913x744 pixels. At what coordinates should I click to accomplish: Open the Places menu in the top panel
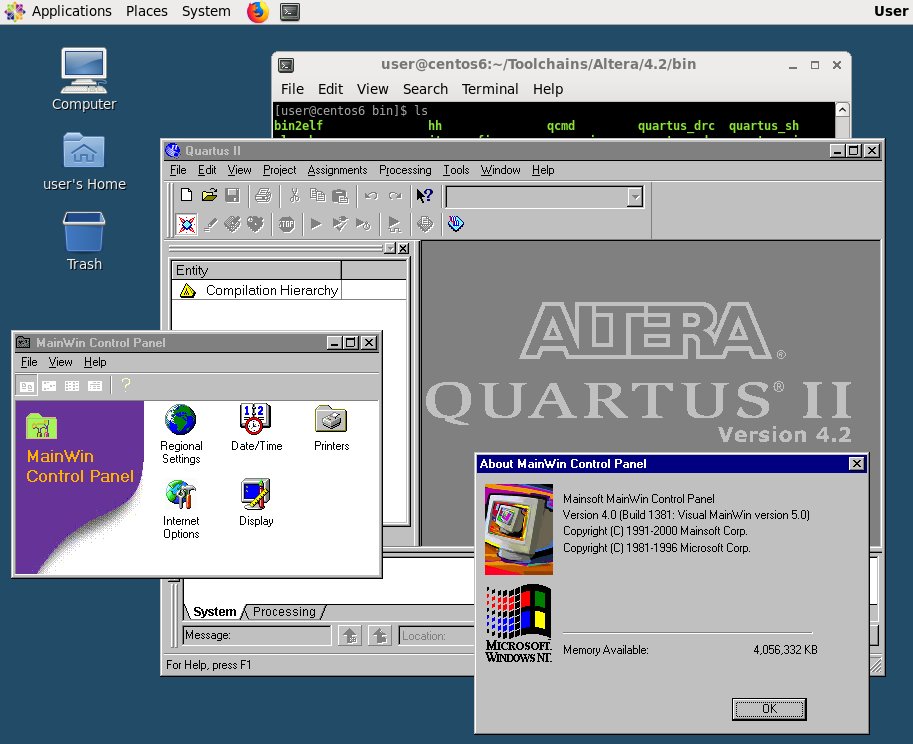147,11
